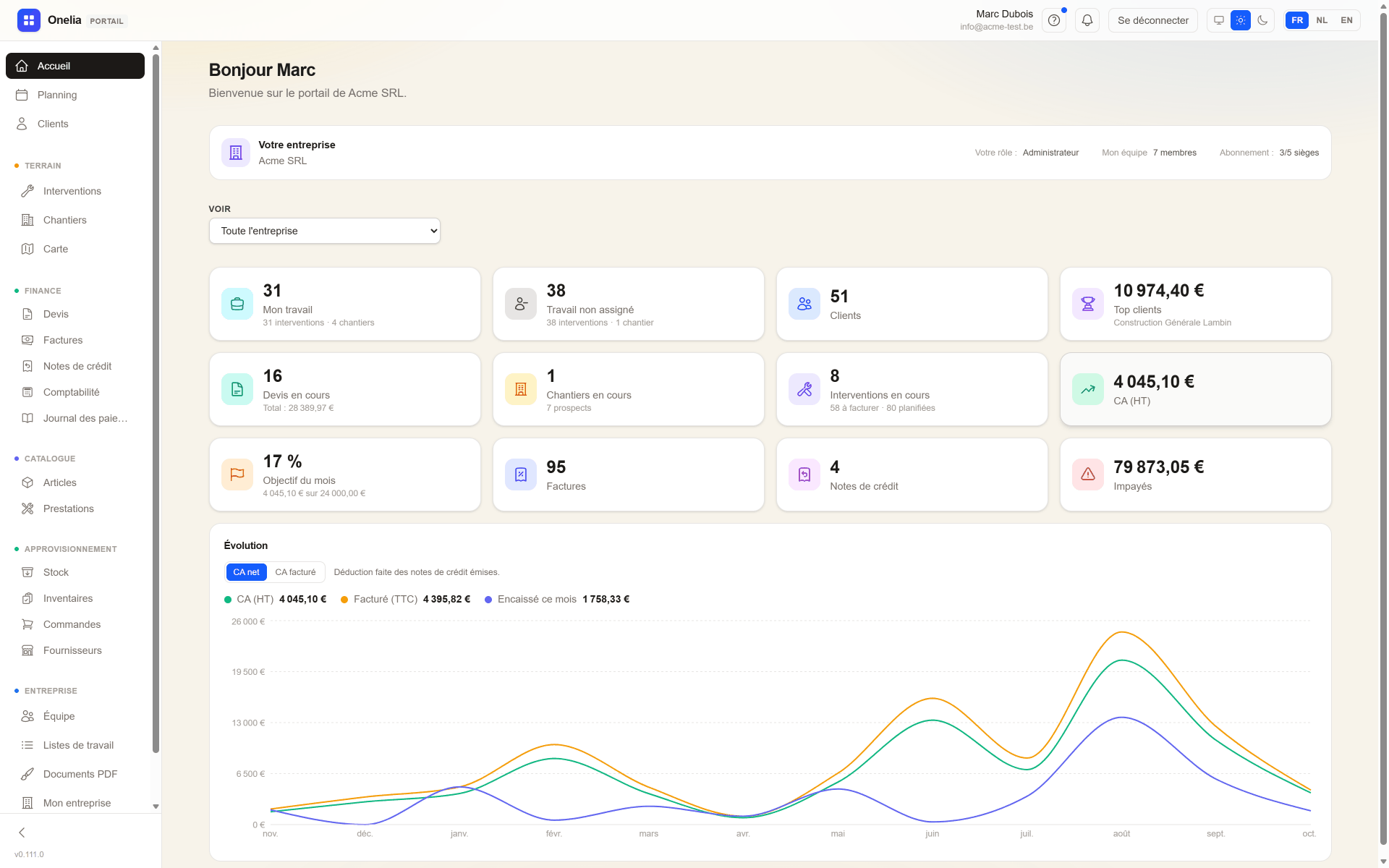Click the Objectif du mois flag icon
1389x868 pixels.
pos(237,475)
